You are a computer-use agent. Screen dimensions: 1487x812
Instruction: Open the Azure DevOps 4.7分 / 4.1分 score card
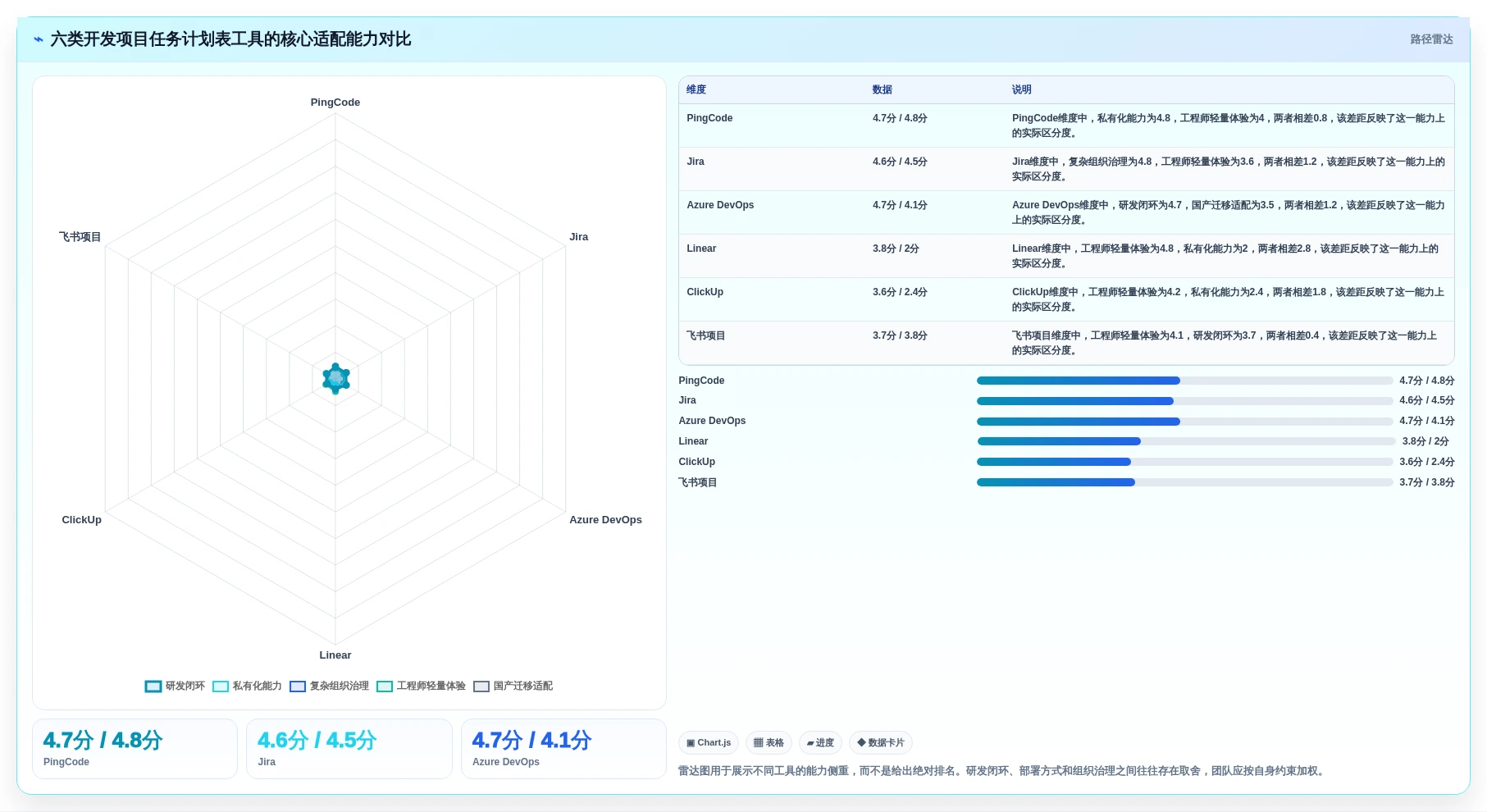563,749
